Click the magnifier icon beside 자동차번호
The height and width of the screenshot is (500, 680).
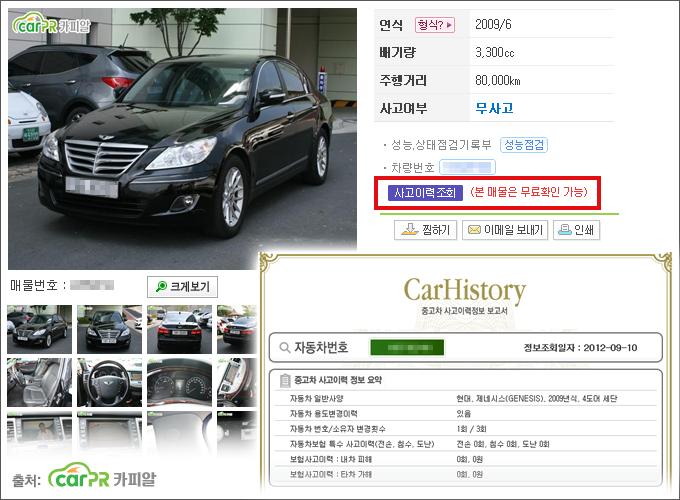[284, 348]
